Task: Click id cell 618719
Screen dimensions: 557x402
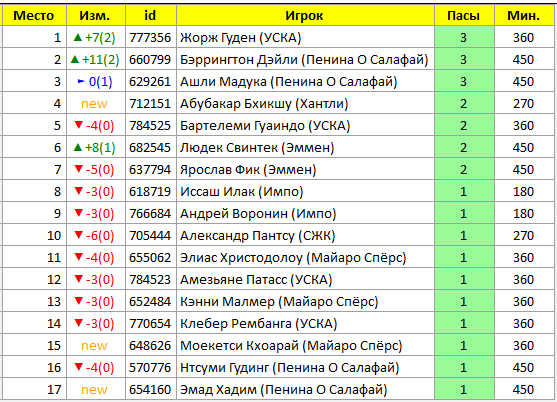Action: (x=150, y=192)
